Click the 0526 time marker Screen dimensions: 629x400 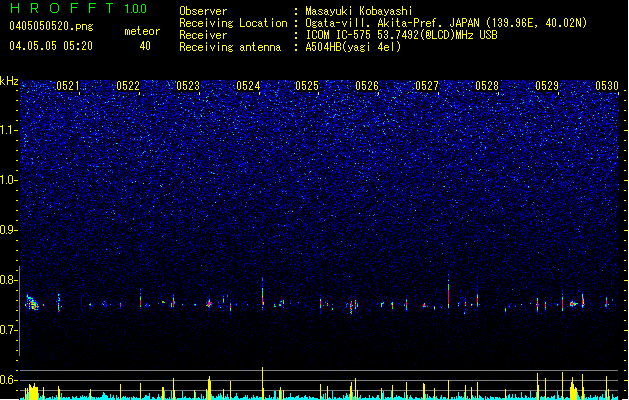coord(367,86)
